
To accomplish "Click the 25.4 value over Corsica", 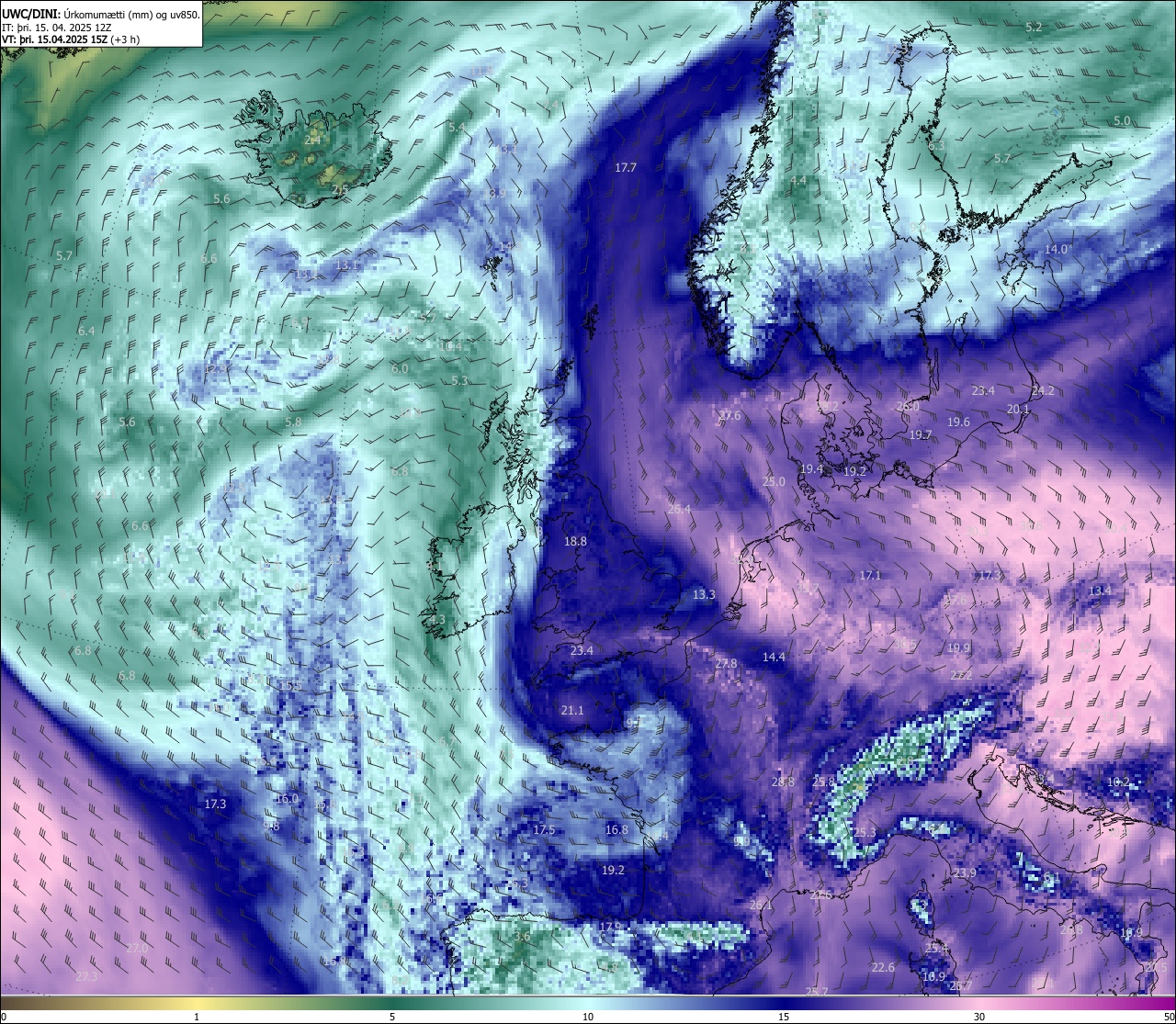I will click(936, 947).
